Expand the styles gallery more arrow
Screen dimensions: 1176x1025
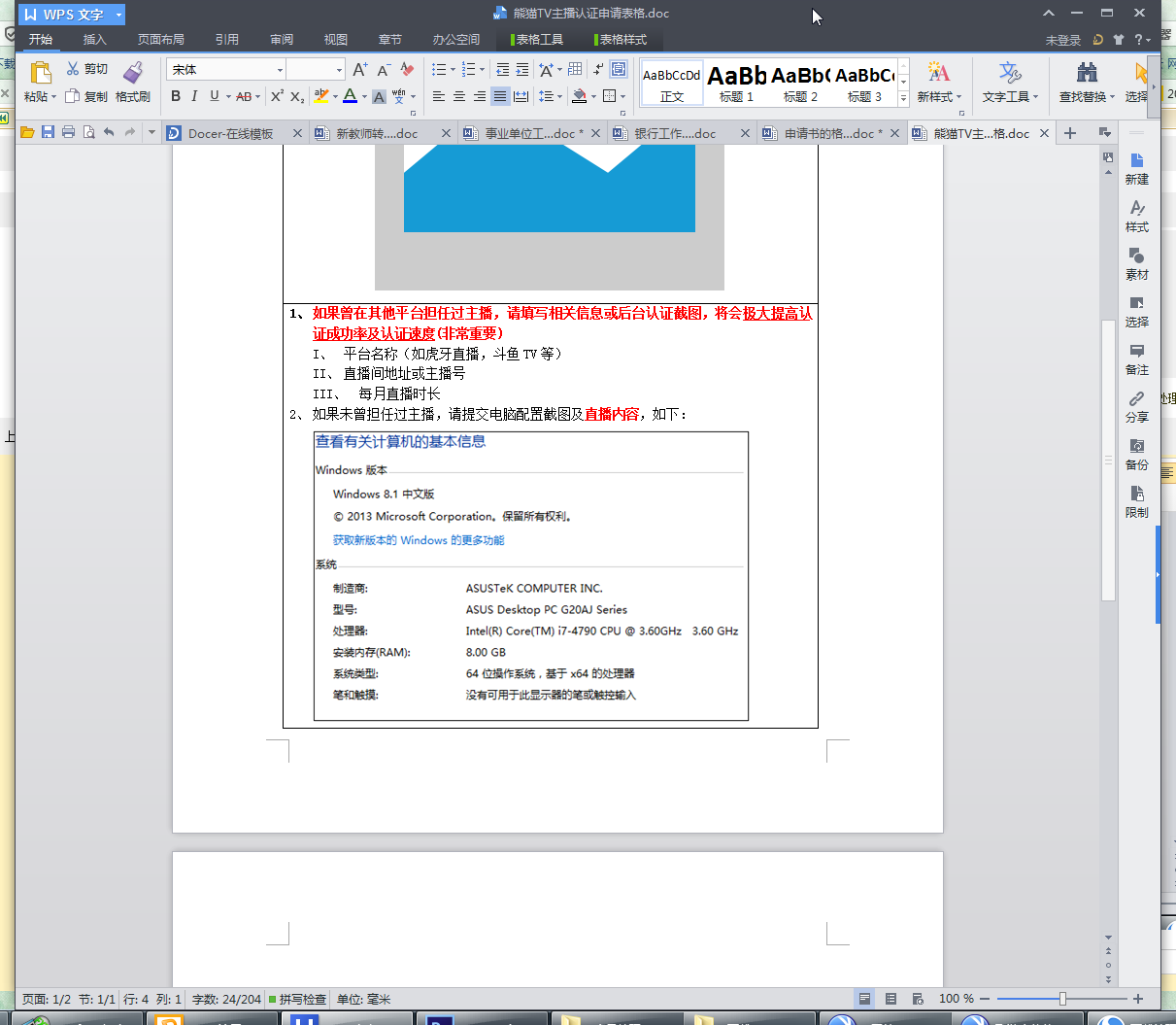coord(903,98)
